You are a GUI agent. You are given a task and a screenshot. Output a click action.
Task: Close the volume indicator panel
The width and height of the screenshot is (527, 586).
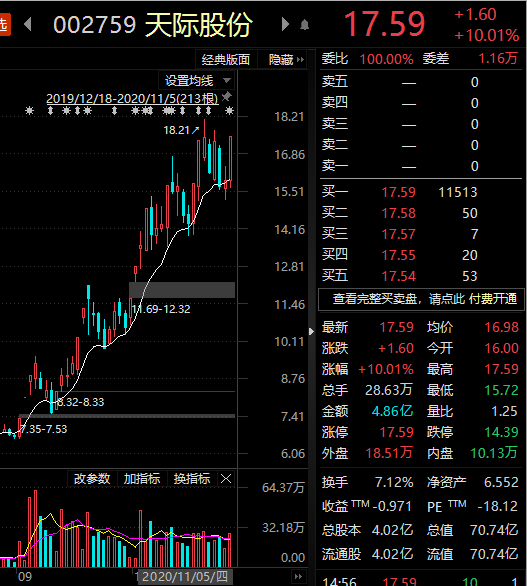point(226,479)
